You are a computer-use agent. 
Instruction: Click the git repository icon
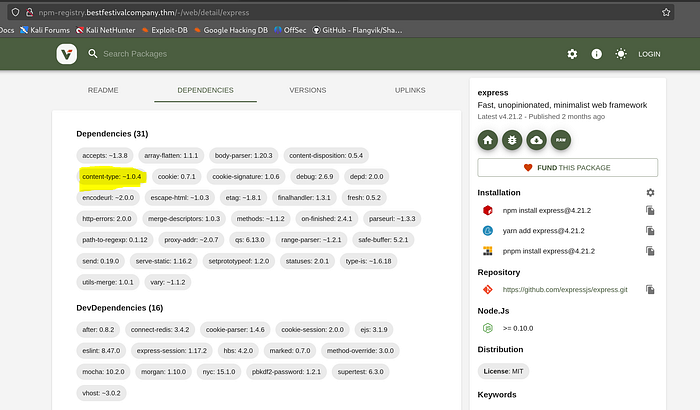pos(488,289)
